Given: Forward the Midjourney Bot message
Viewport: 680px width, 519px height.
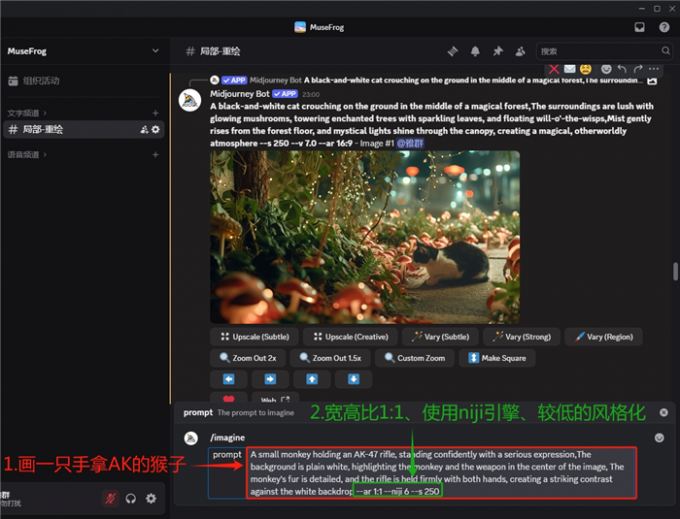Looking at the screenshot, I should click(638, 69).
